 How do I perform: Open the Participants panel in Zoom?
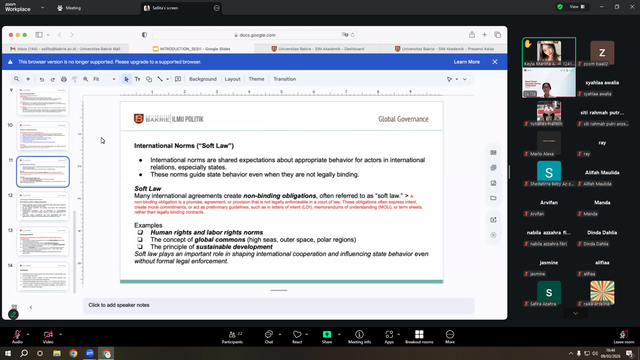233,337
